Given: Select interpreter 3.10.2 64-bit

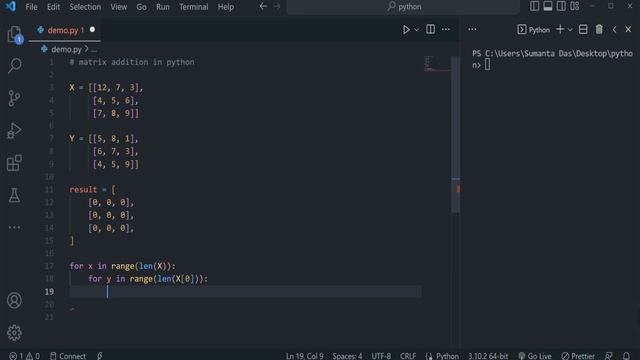Looking at the screenshot, I should [x=488, y=356].
